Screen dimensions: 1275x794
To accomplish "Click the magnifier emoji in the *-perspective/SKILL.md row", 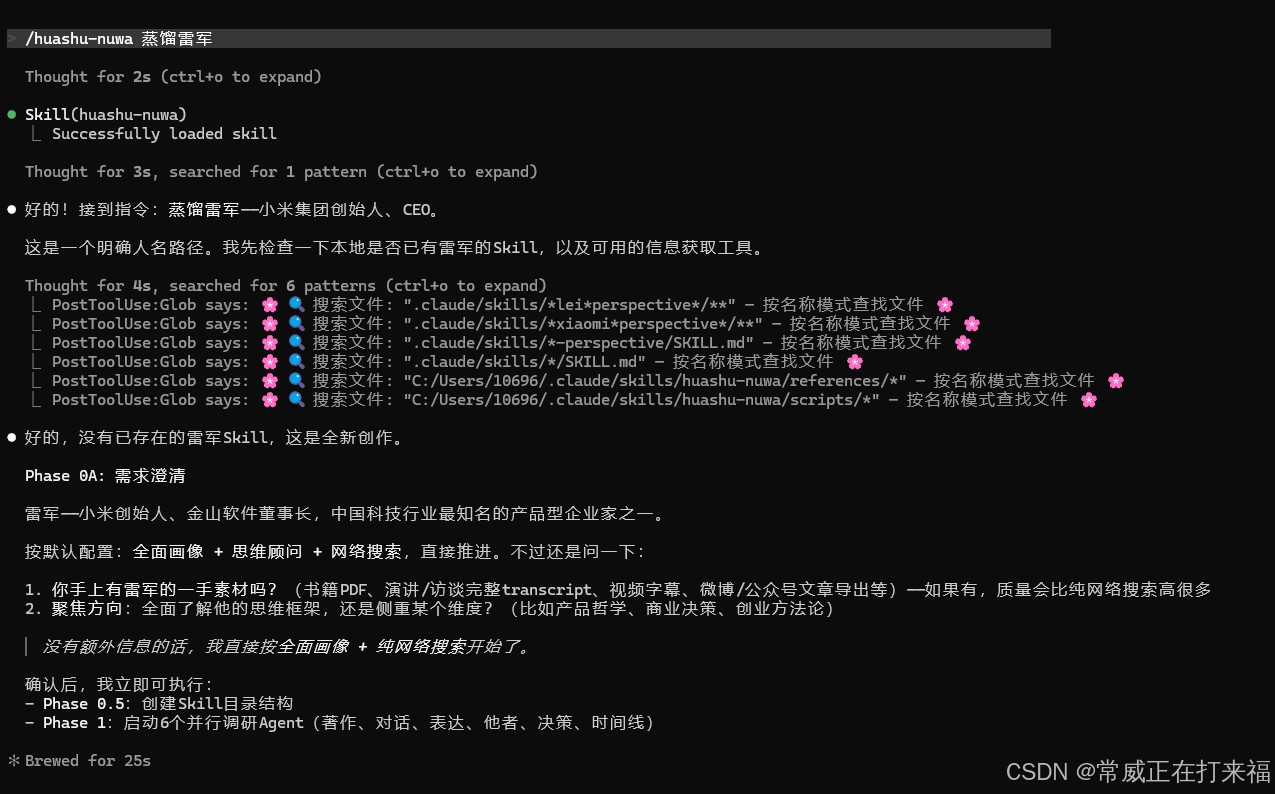I will 297,343.
